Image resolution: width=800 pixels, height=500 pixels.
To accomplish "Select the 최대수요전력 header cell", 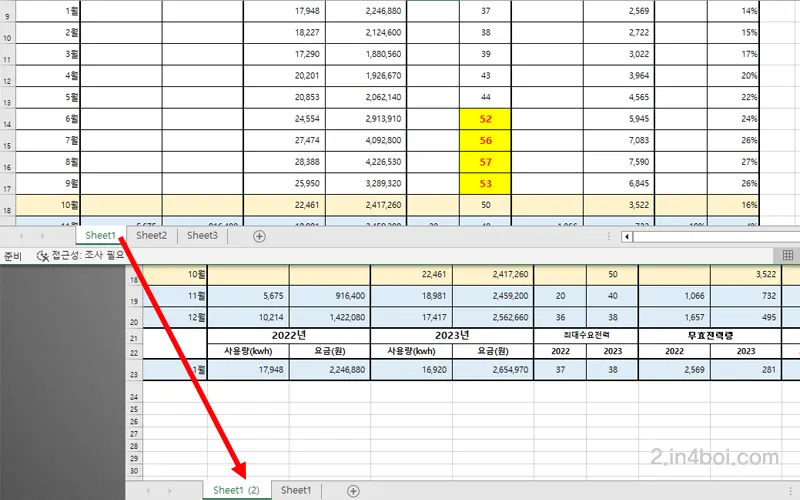I will tap(586, 336).
